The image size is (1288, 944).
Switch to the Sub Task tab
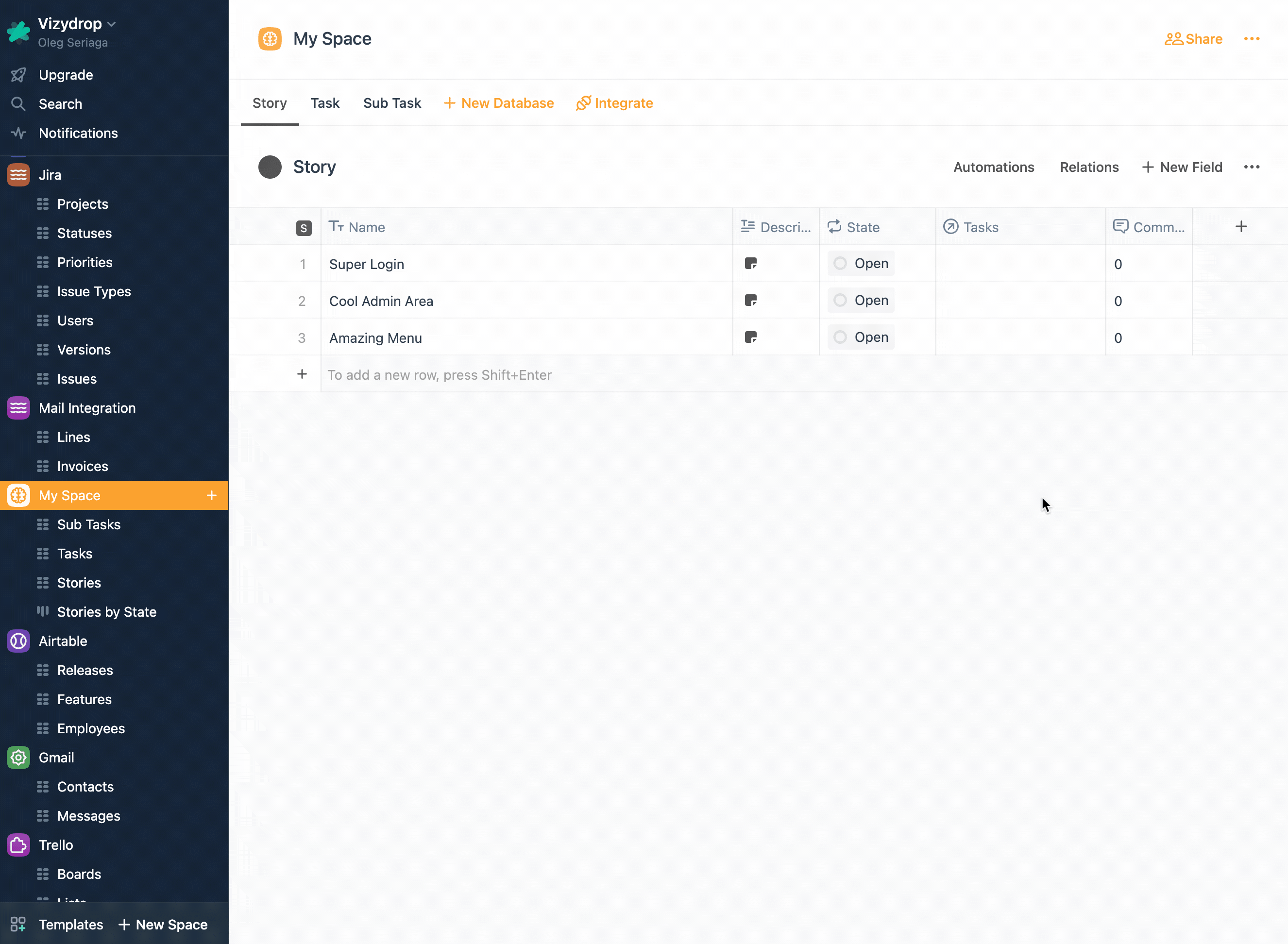point(392,103)
